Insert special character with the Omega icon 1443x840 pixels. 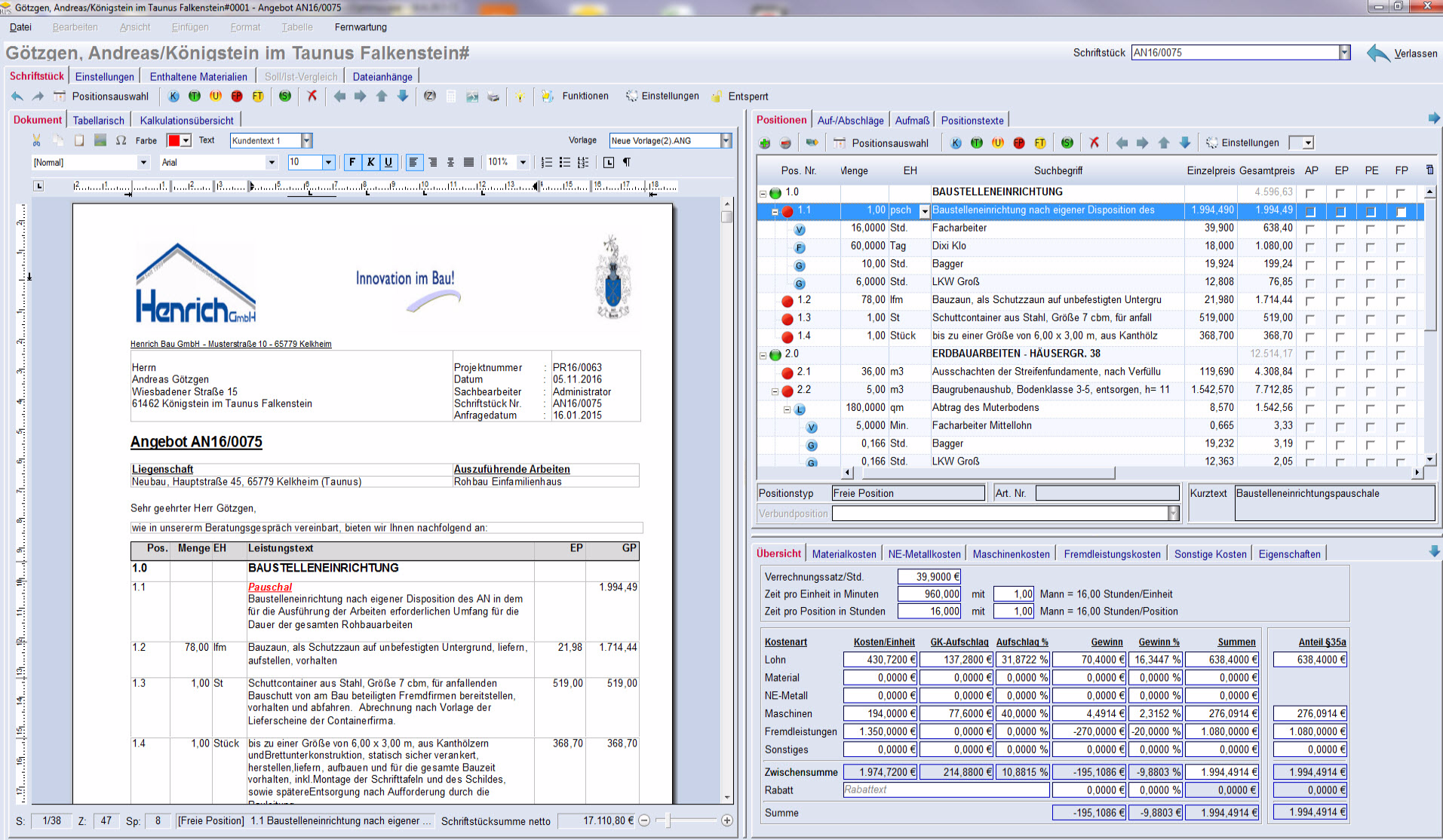[121, 140]
